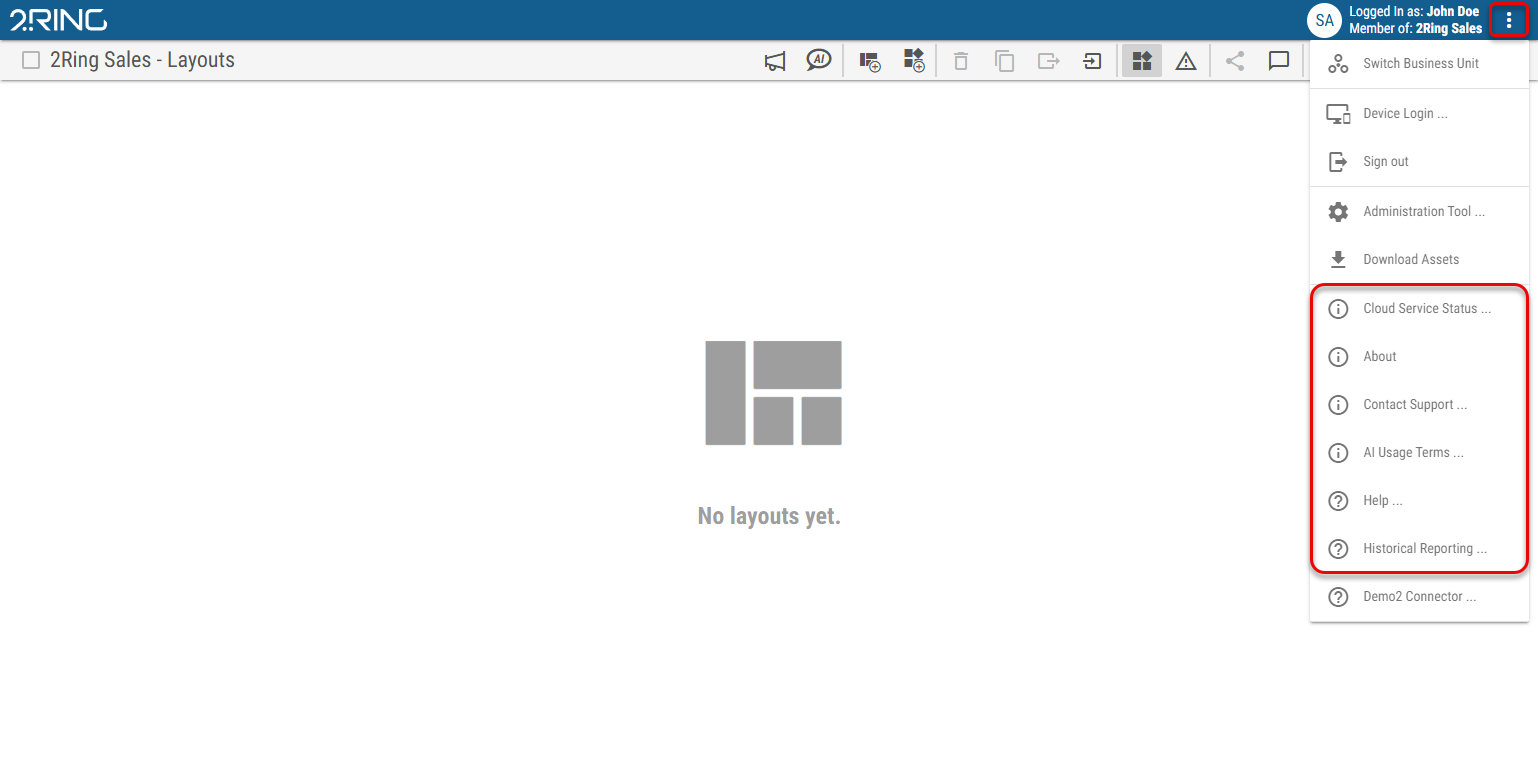Image resolution: width=1538 pixels, height=773 pixels.
Task: Share using the share icon
Action: [x=1234, y=60]
